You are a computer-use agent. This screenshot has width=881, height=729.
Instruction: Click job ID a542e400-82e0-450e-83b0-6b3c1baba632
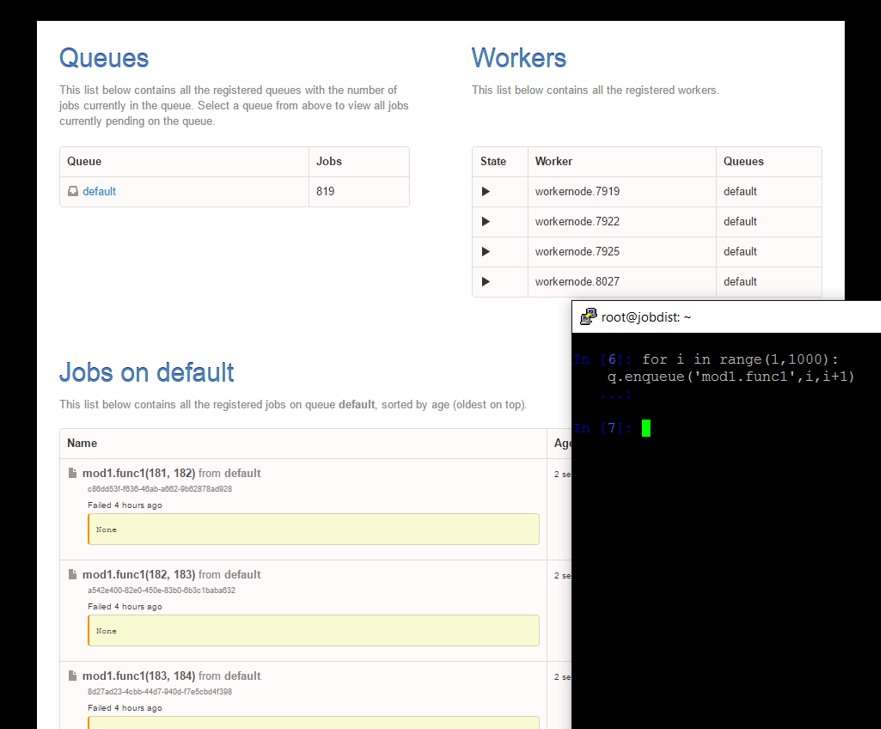(161, 590)
